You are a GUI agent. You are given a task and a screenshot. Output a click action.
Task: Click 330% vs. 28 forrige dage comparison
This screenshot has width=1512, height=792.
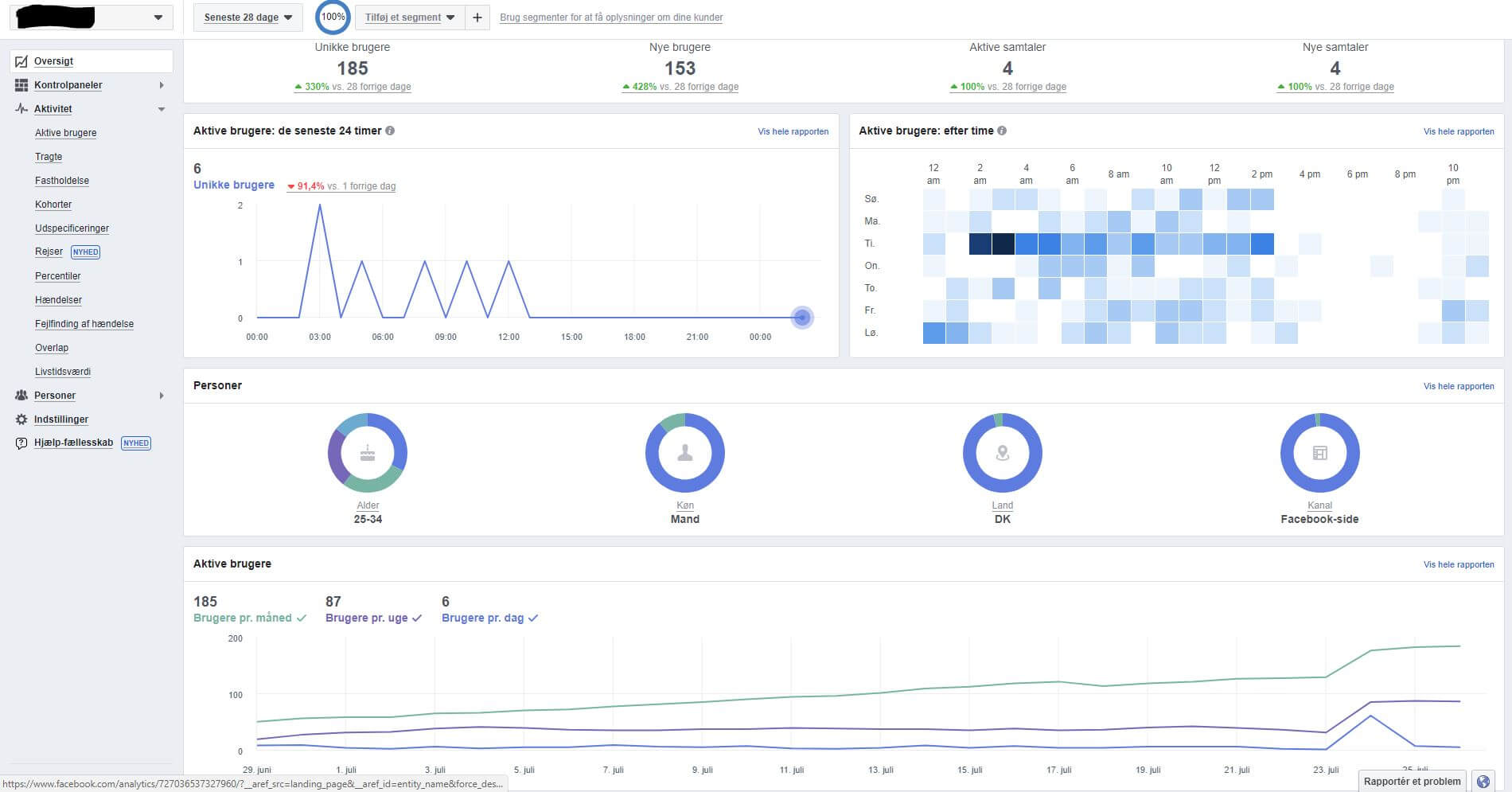click(x=353, y=87)
